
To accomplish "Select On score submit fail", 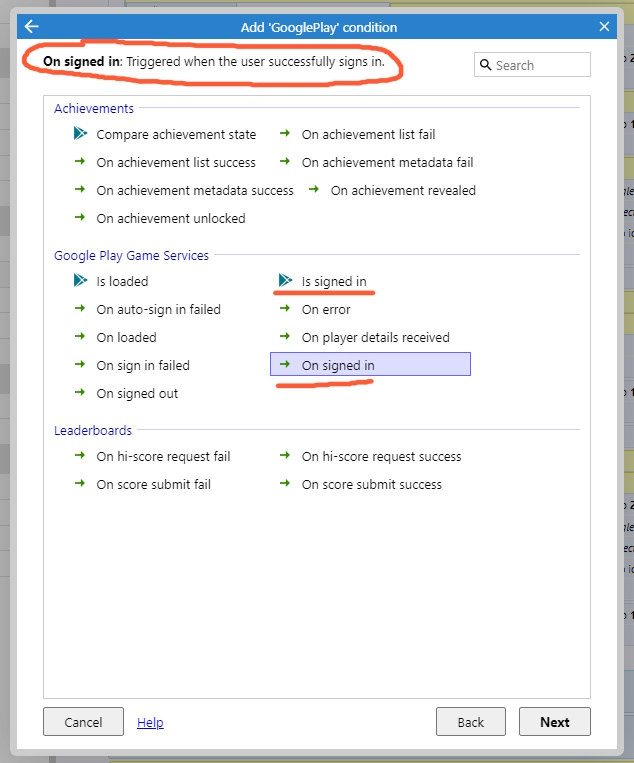I will click(x=153, y=485).
